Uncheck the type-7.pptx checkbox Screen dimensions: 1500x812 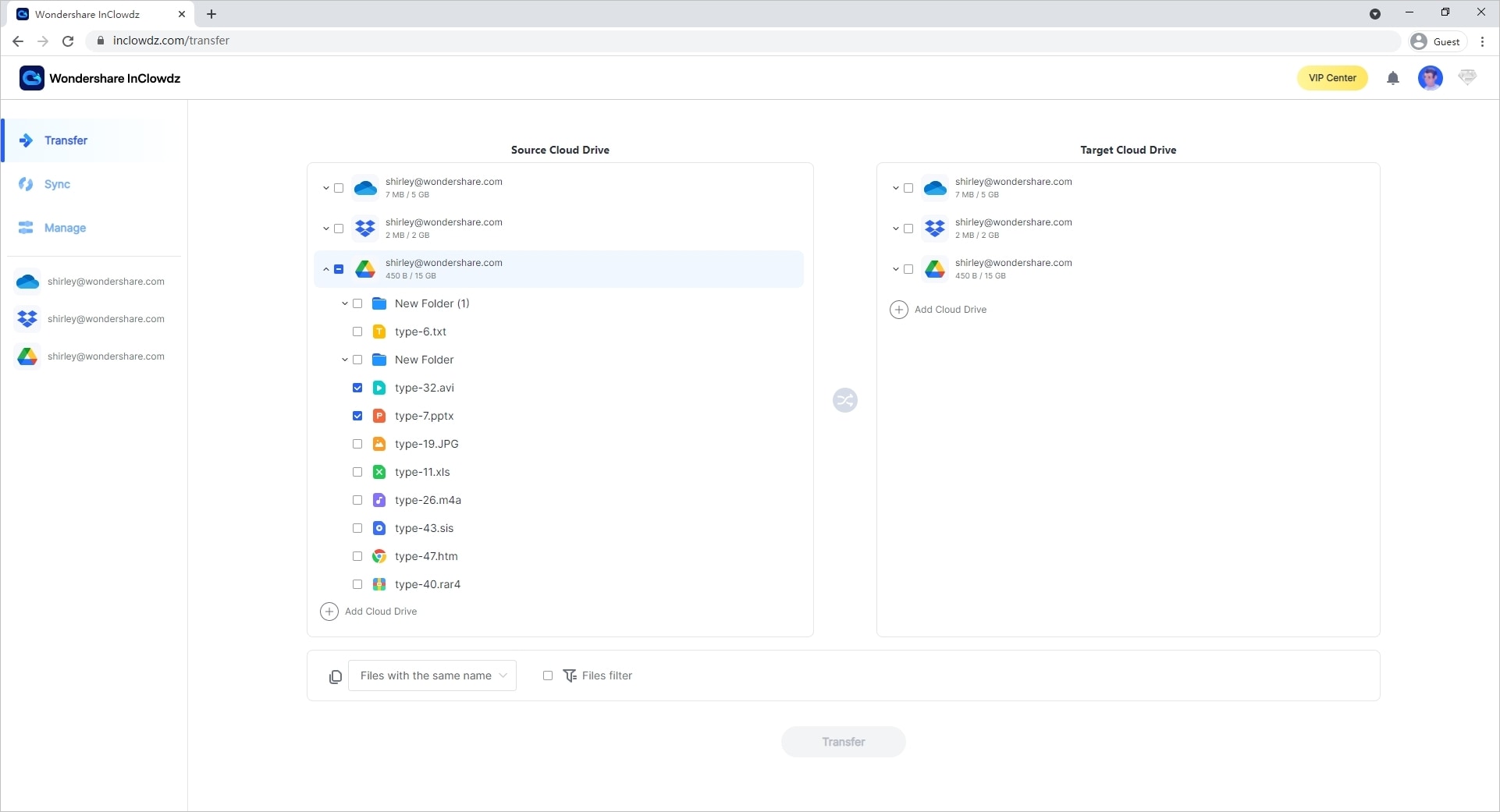pos(357,416)
